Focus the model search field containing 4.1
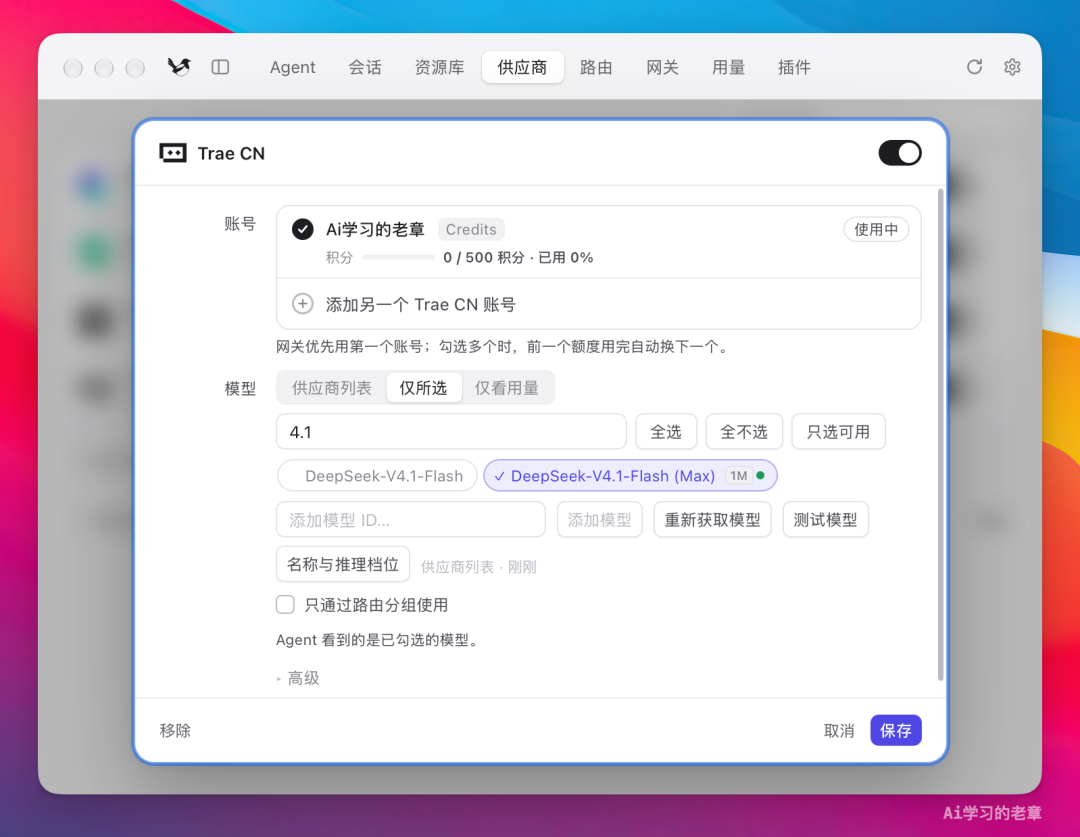The image size is (1080, 837). [x=451, y=432]
